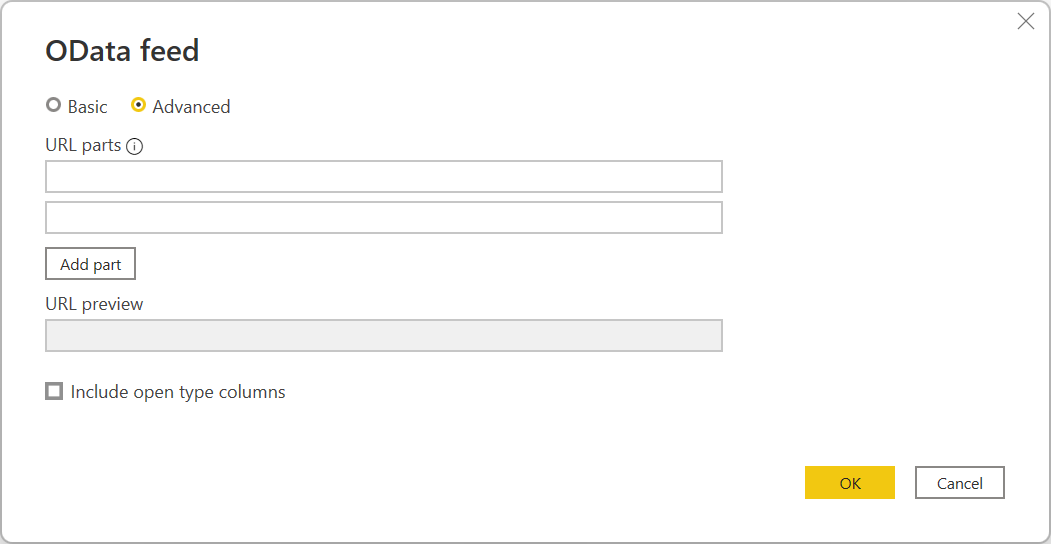Click the OData feed dialog title
Viewport: 1051px width, 544px height.
pos(122,51)
